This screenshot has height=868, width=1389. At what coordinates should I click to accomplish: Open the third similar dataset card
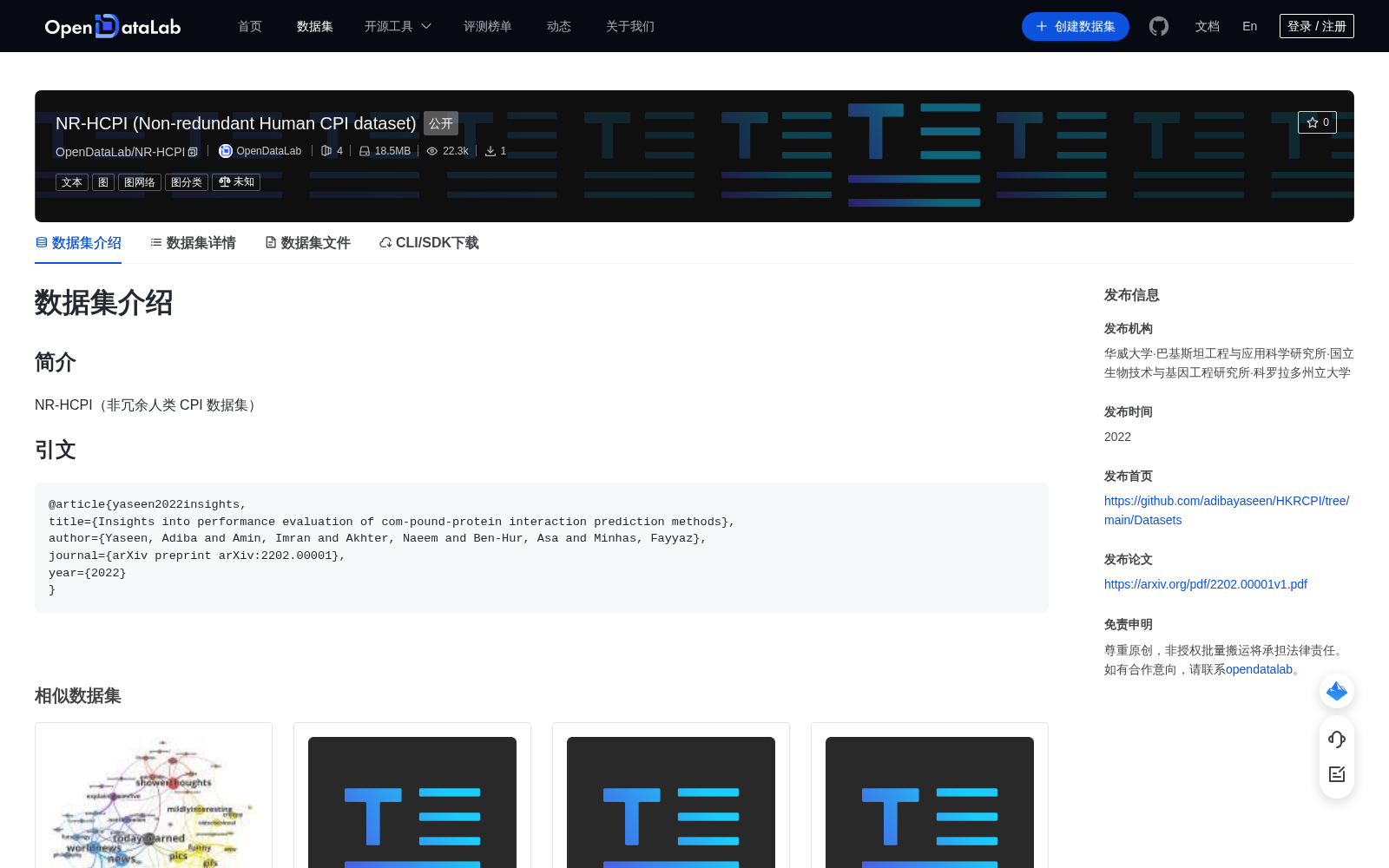point(671,795)
